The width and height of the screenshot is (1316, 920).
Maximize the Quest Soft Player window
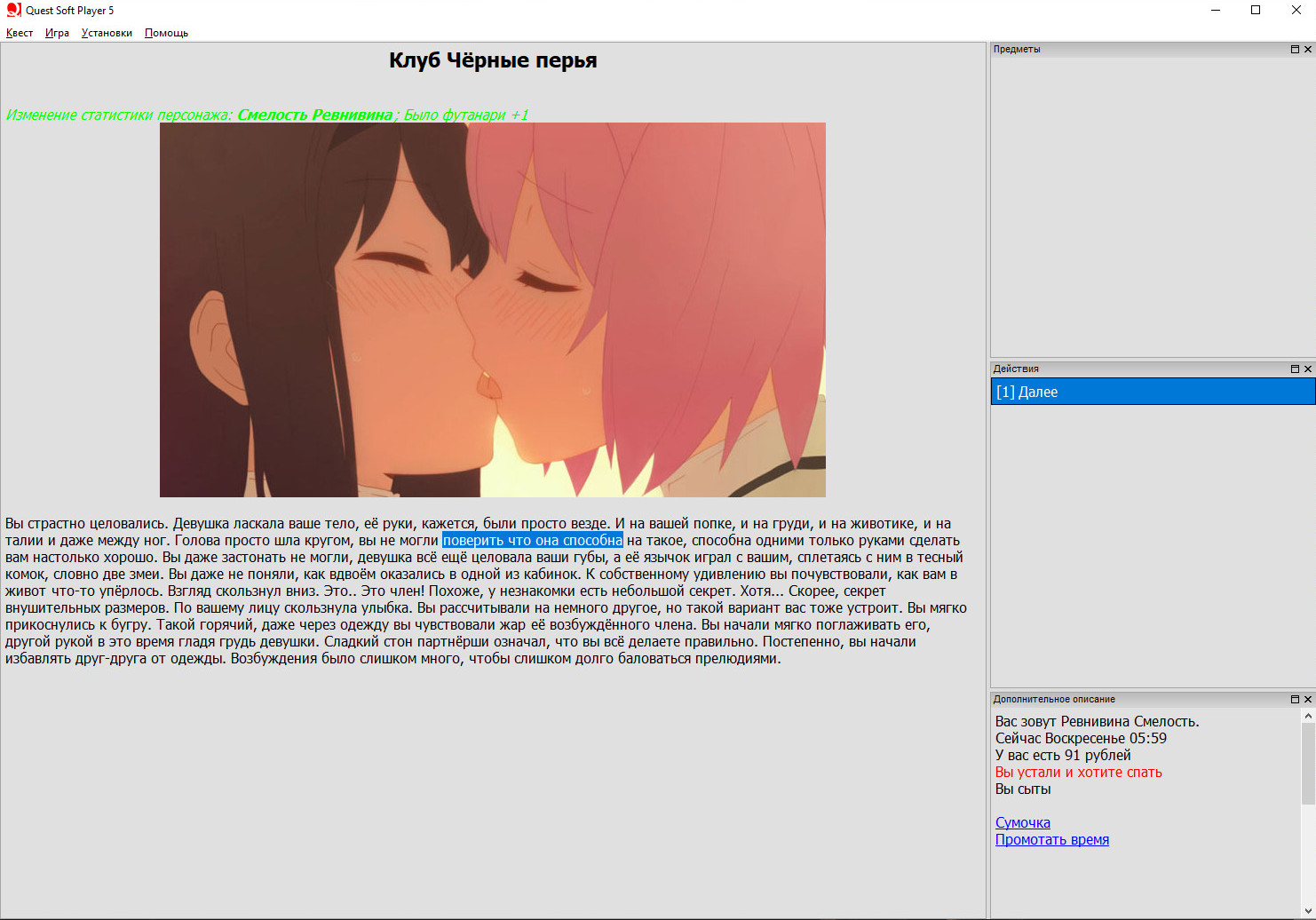click(1256, 10)
